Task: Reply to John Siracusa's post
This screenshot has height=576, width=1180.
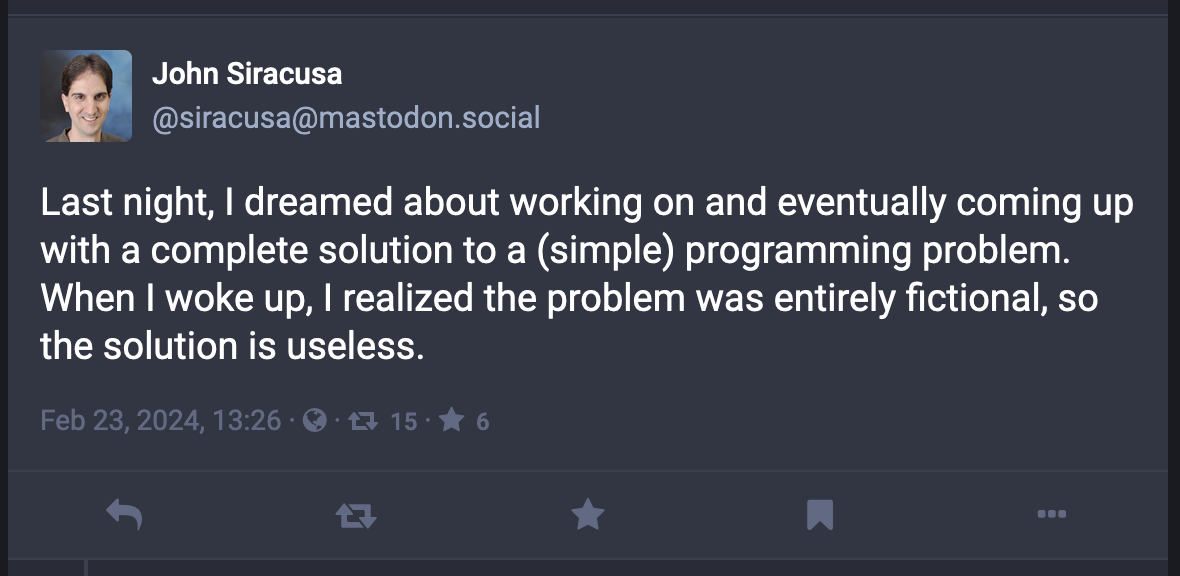Action: [x=124, y=515]
